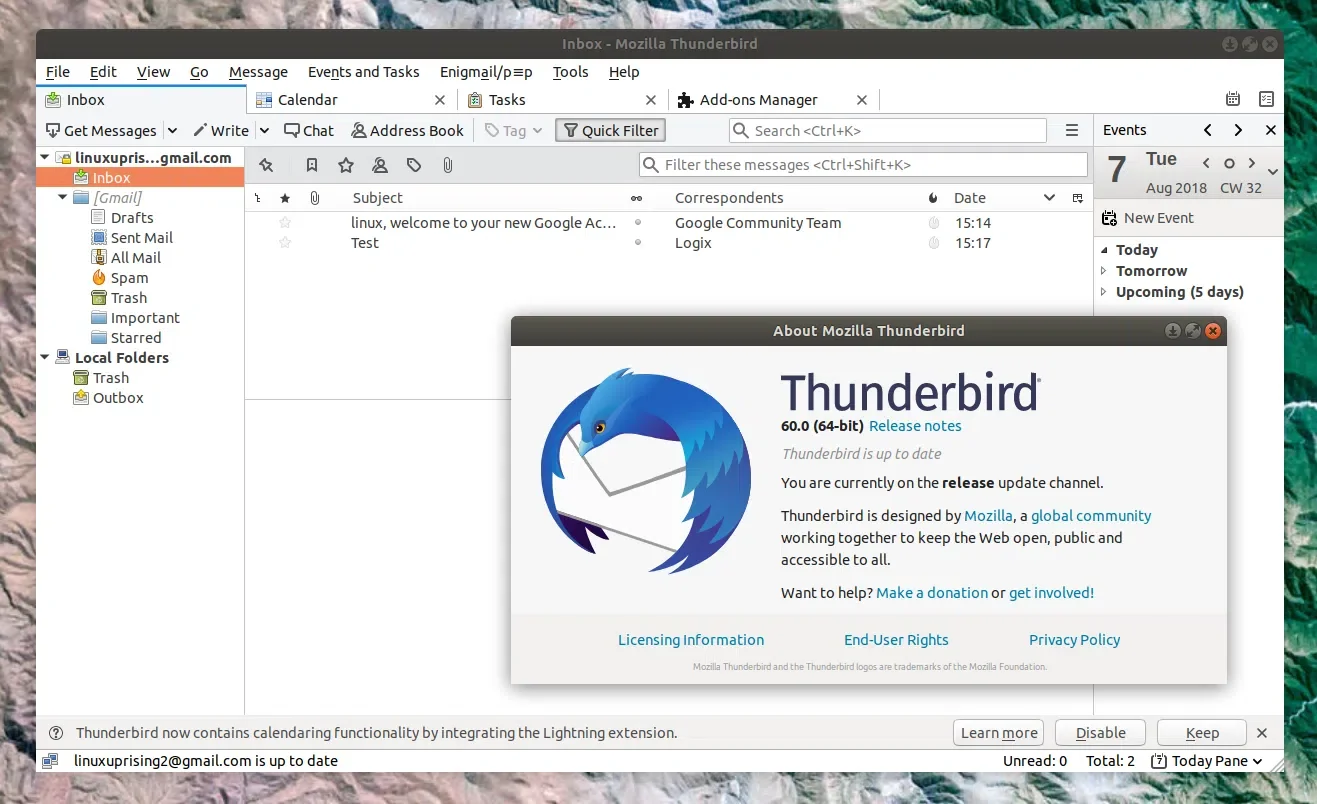Star the Test message
Screen dimensions: 1317x804
(x=285, y=243)
